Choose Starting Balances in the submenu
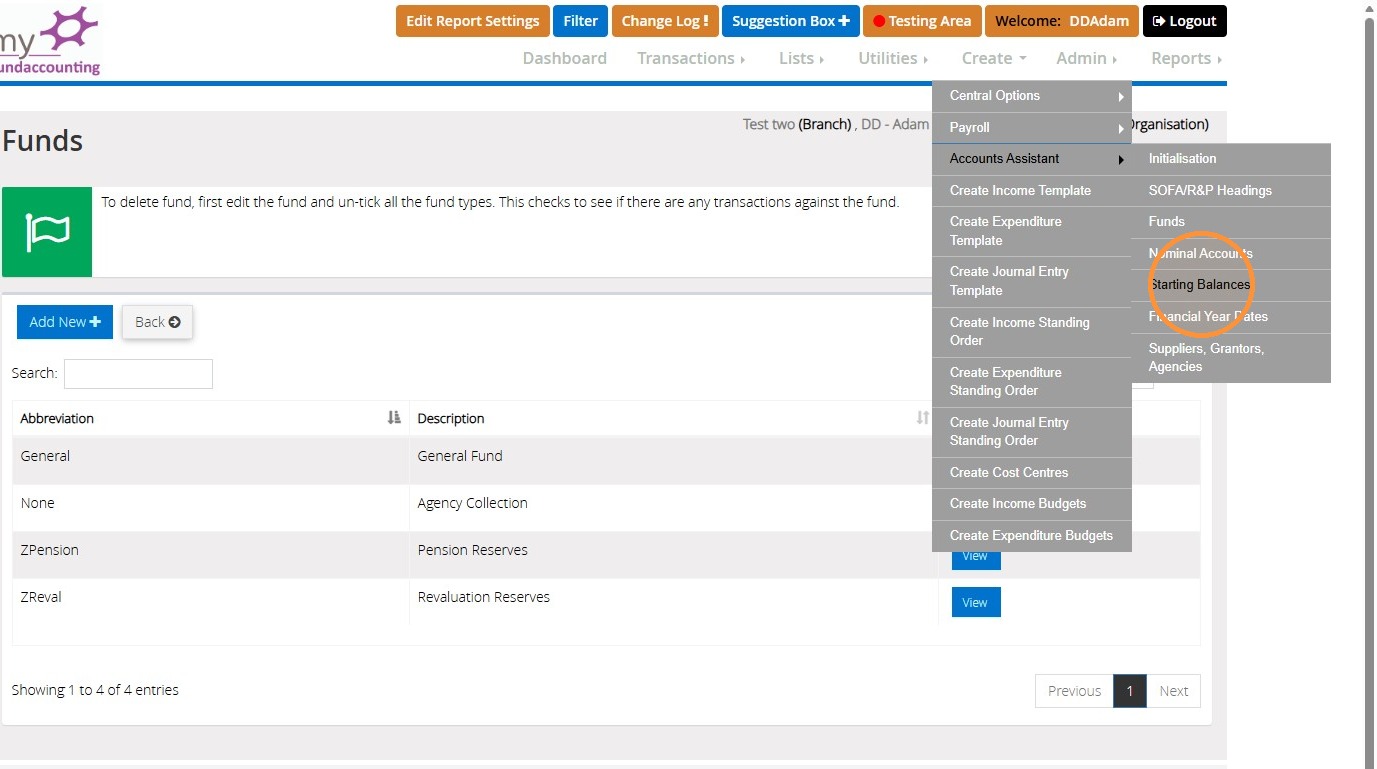1377x769 pixels. [1231, 285]
